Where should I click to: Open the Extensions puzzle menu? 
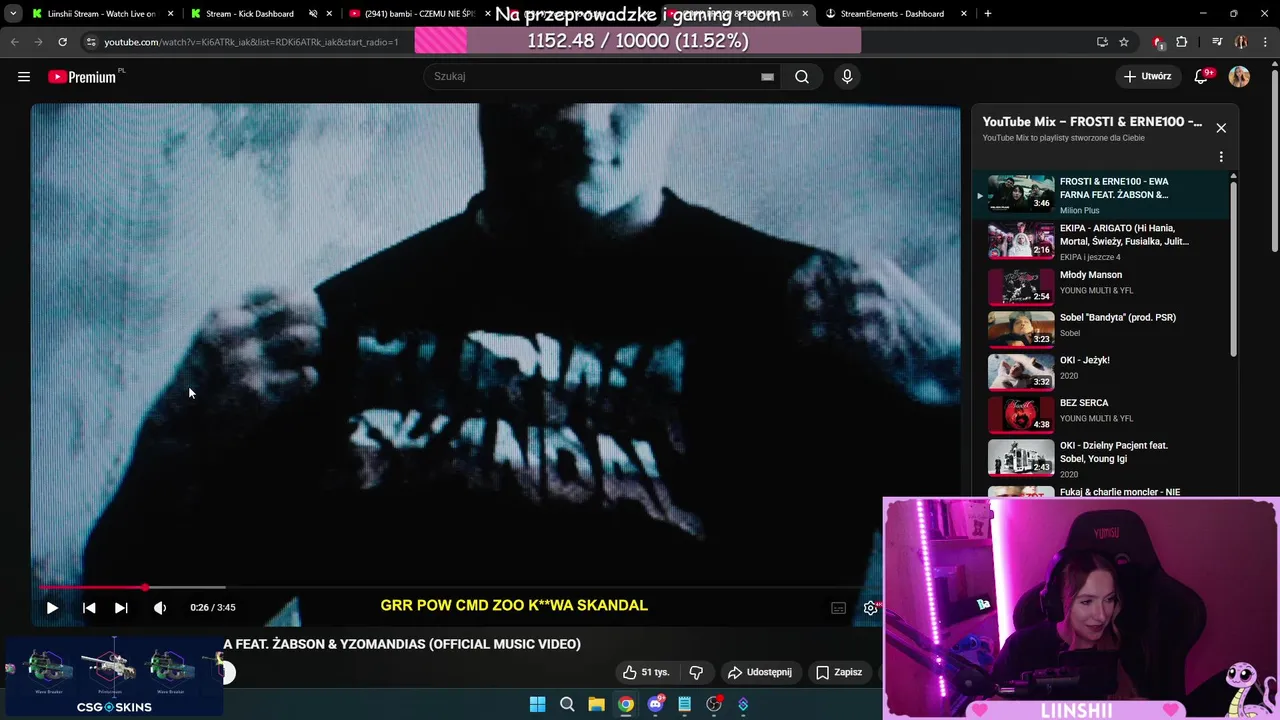(1182, 42)
